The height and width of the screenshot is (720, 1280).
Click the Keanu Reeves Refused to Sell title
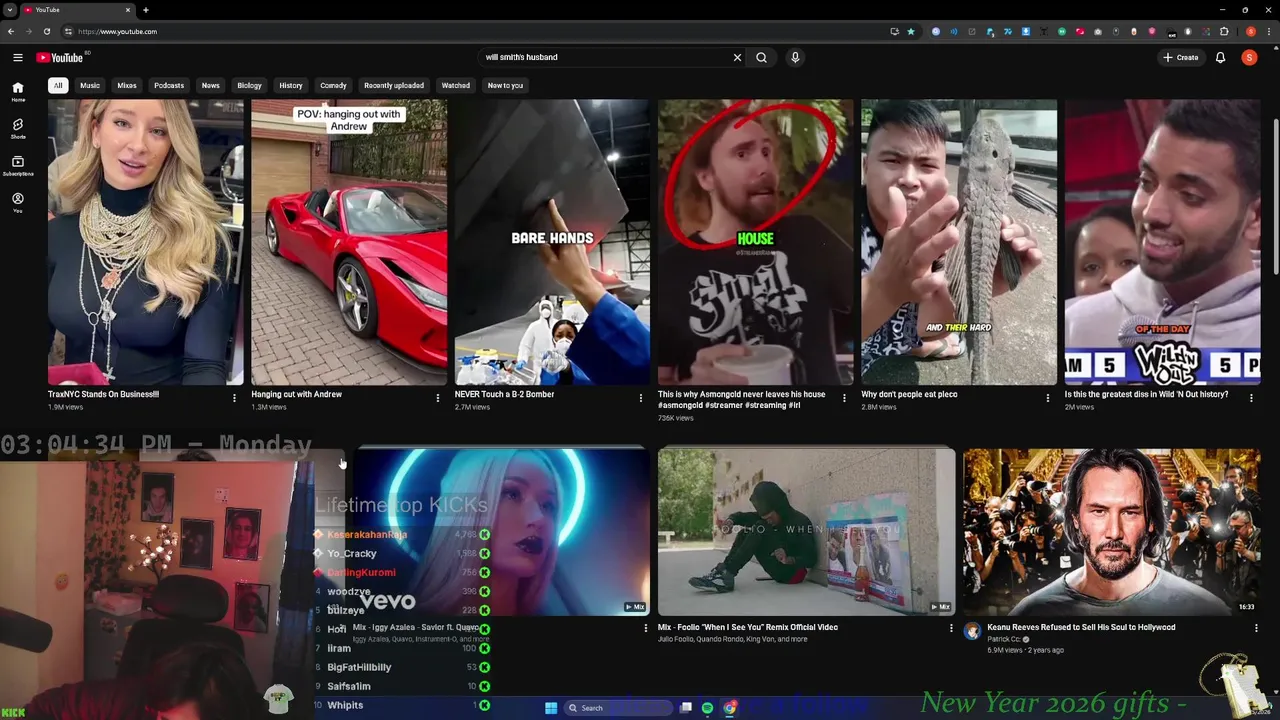click(x=1081, y=627)
